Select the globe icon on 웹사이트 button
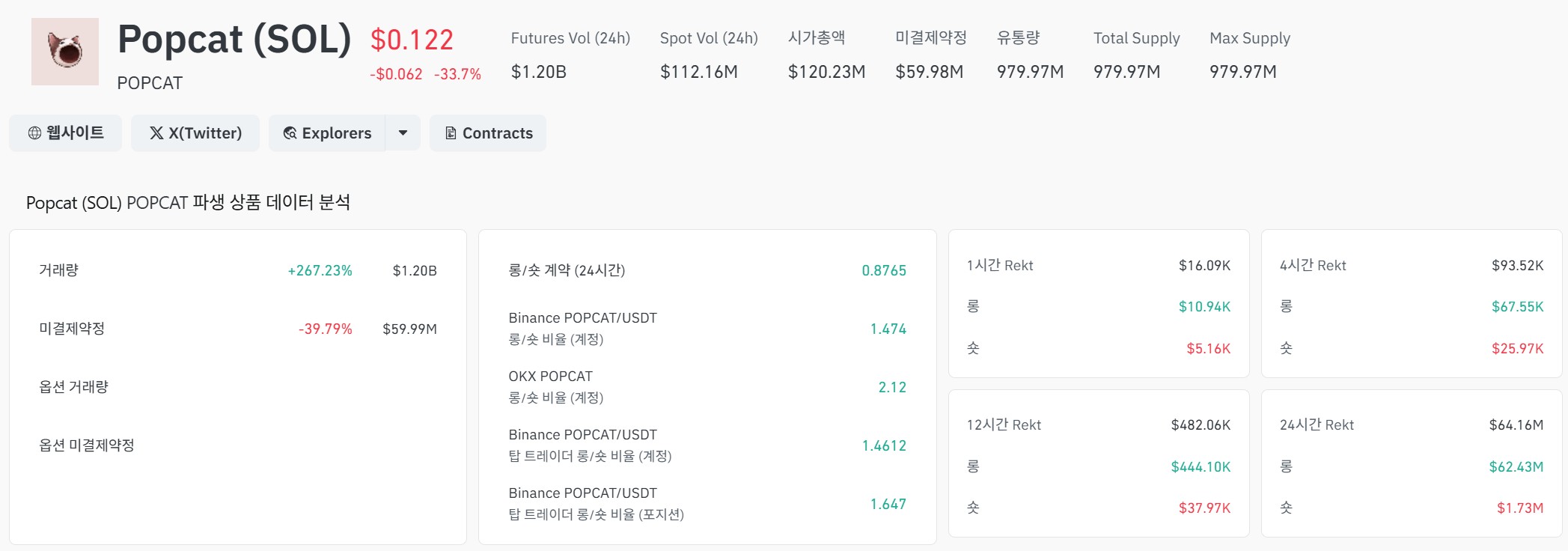Viewport: 1568px width, 551px height. pyautogui.click(x=33, y=133)
